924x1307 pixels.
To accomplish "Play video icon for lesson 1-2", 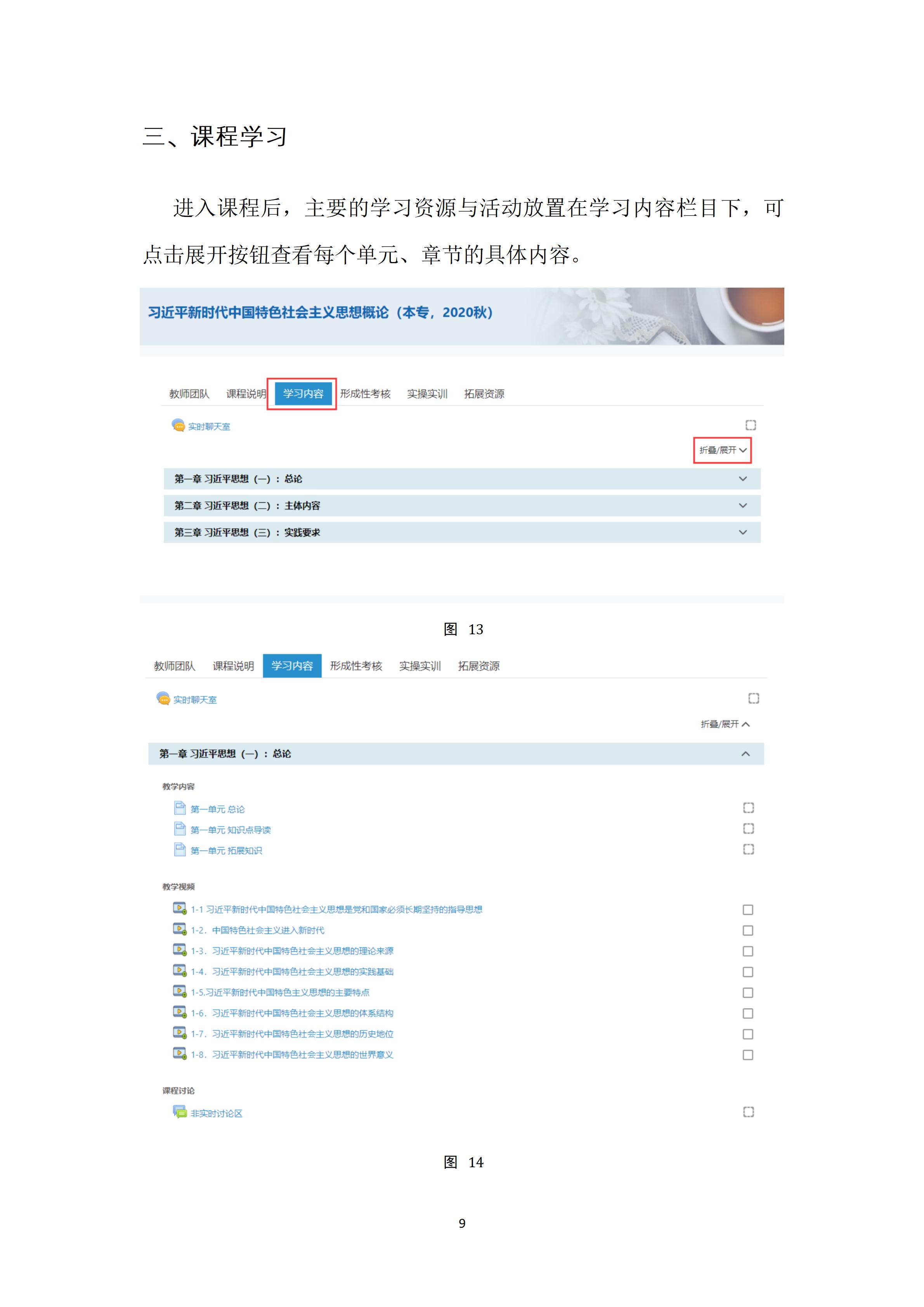I will pos(180,929).
